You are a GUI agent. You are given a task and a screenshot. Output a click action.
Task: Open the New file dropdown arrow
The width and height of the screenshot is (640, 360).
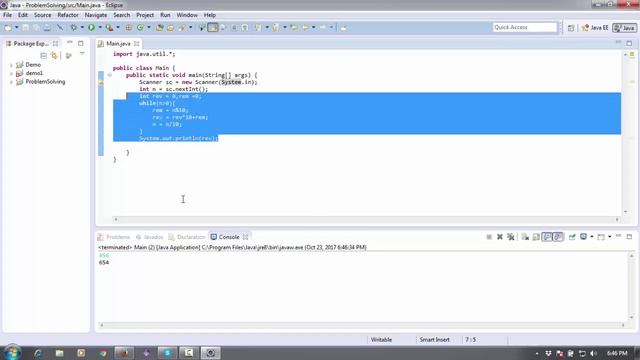[16, 27]
